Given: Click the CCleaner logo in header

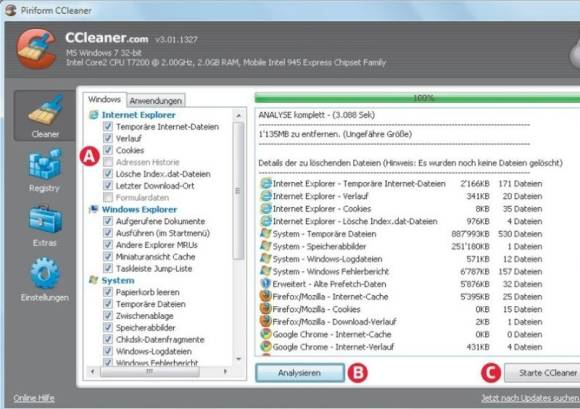Looking at the screenshot, I should pyautogui.click(x=36, y=49).
